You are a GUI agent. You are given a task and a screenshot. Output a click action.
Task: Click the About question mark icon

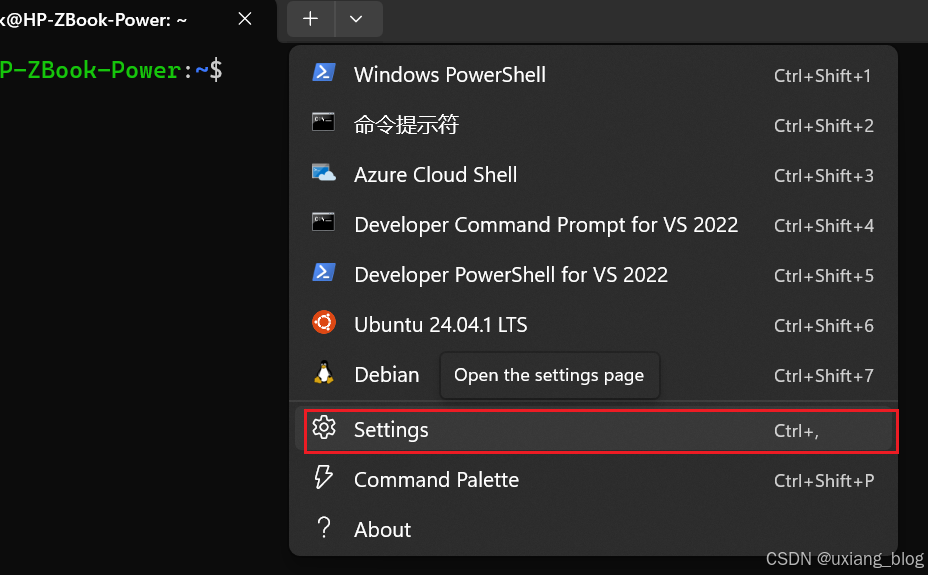tap(324, 527)
